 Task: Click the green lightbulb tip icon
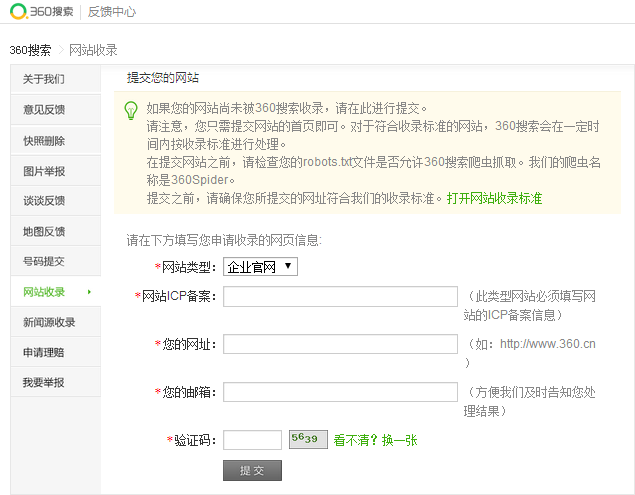(x=130, y=110)
